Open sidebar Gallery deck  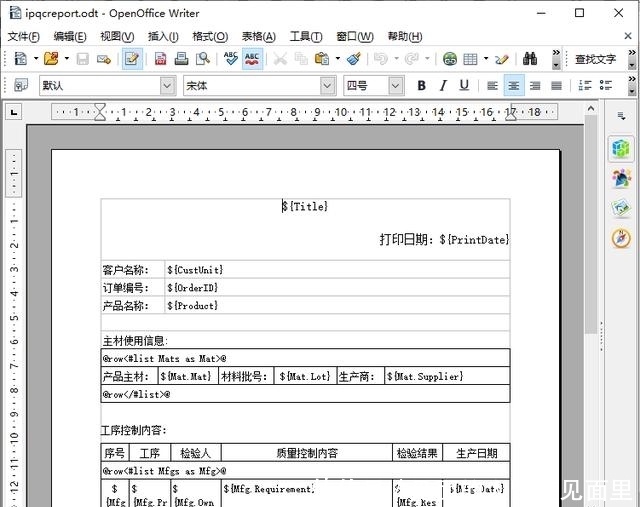[621, 208]
